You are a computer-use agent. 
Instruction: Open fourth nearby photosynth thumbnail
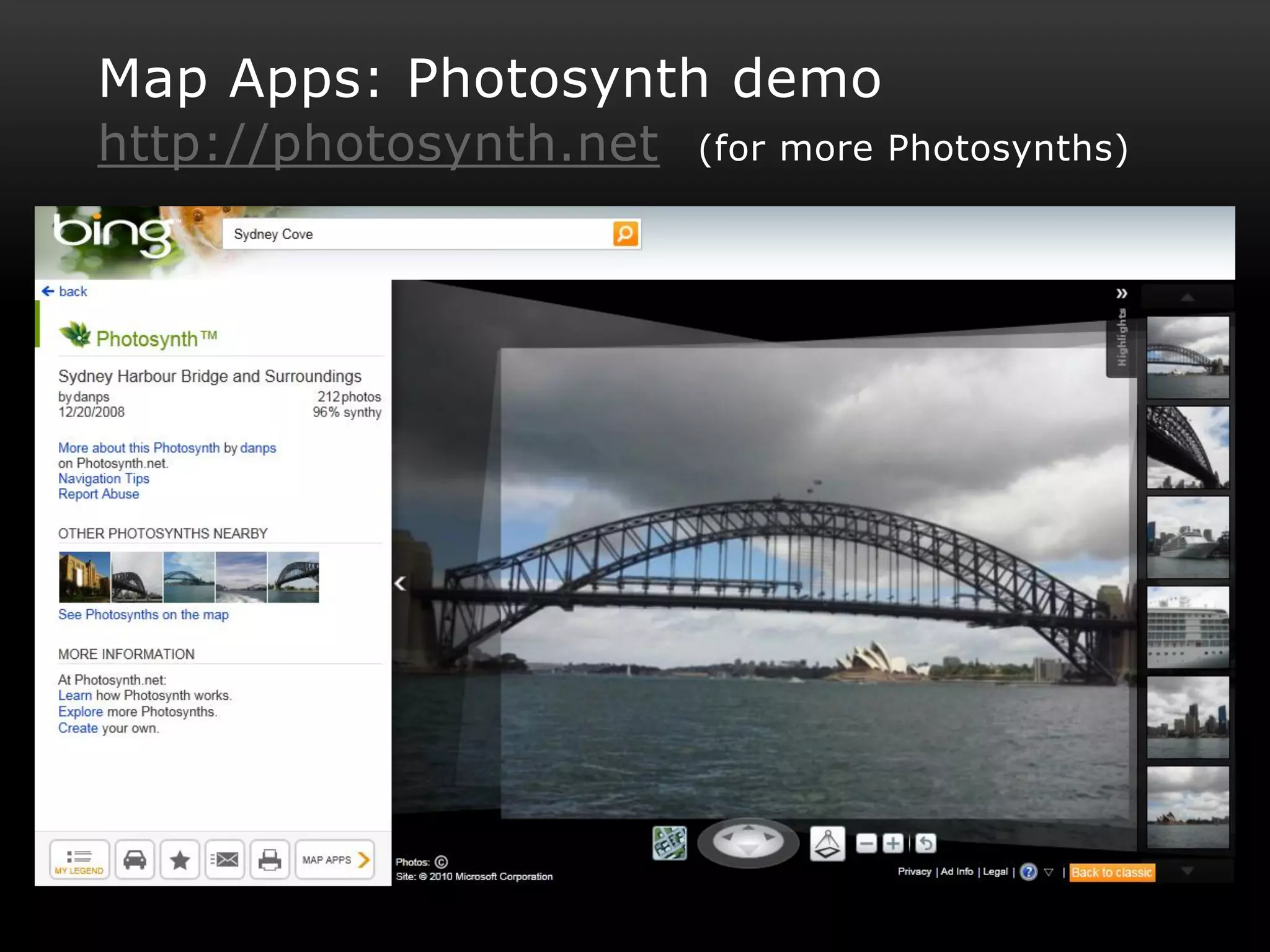click(241, 577)
